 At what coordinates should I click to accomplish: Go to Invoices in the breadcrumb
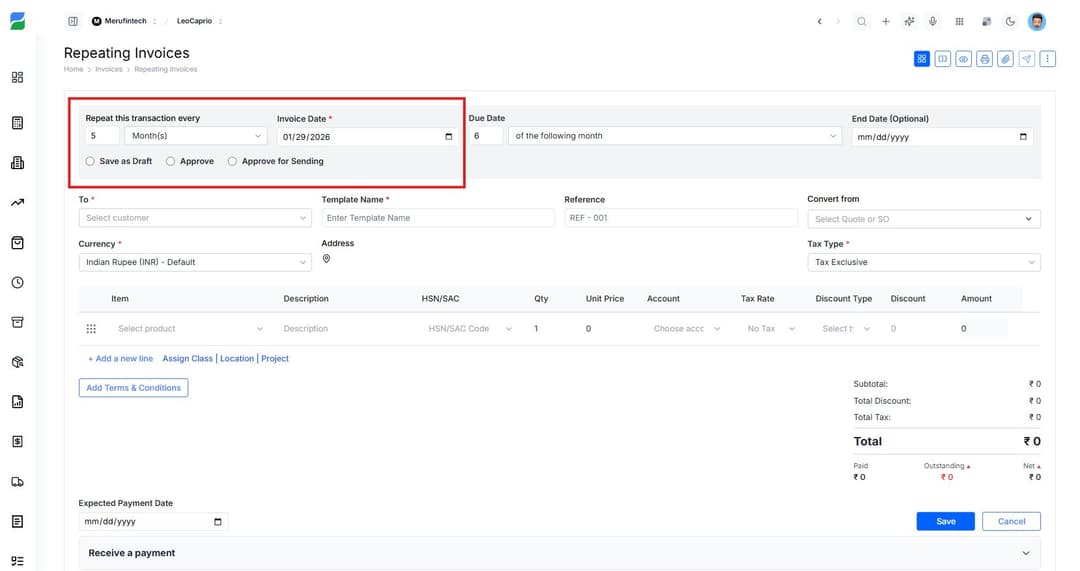pyautogui.click(x=109, y=70)
